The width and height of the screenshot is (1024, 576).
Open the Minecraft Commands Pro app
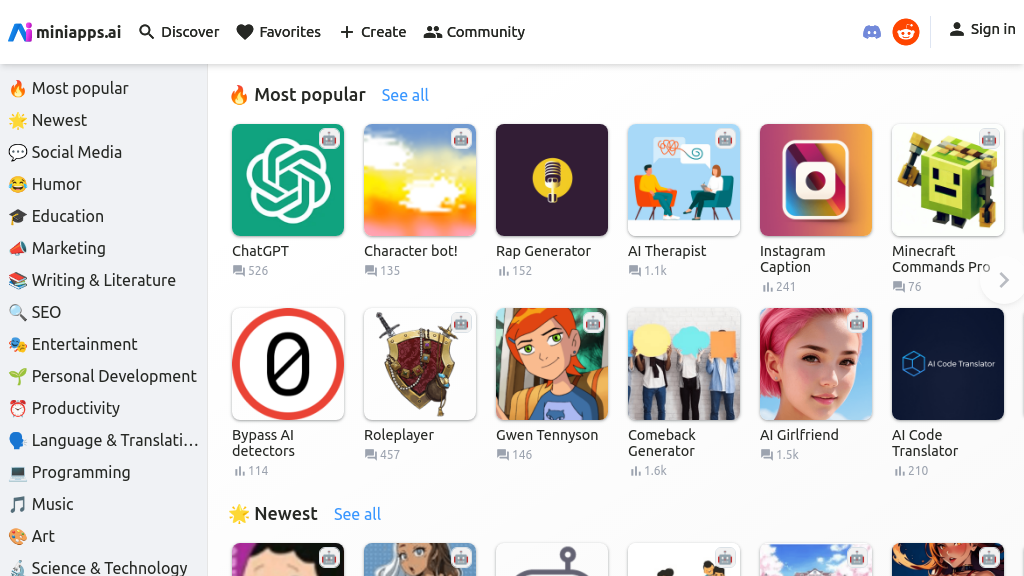coord(948,180)
